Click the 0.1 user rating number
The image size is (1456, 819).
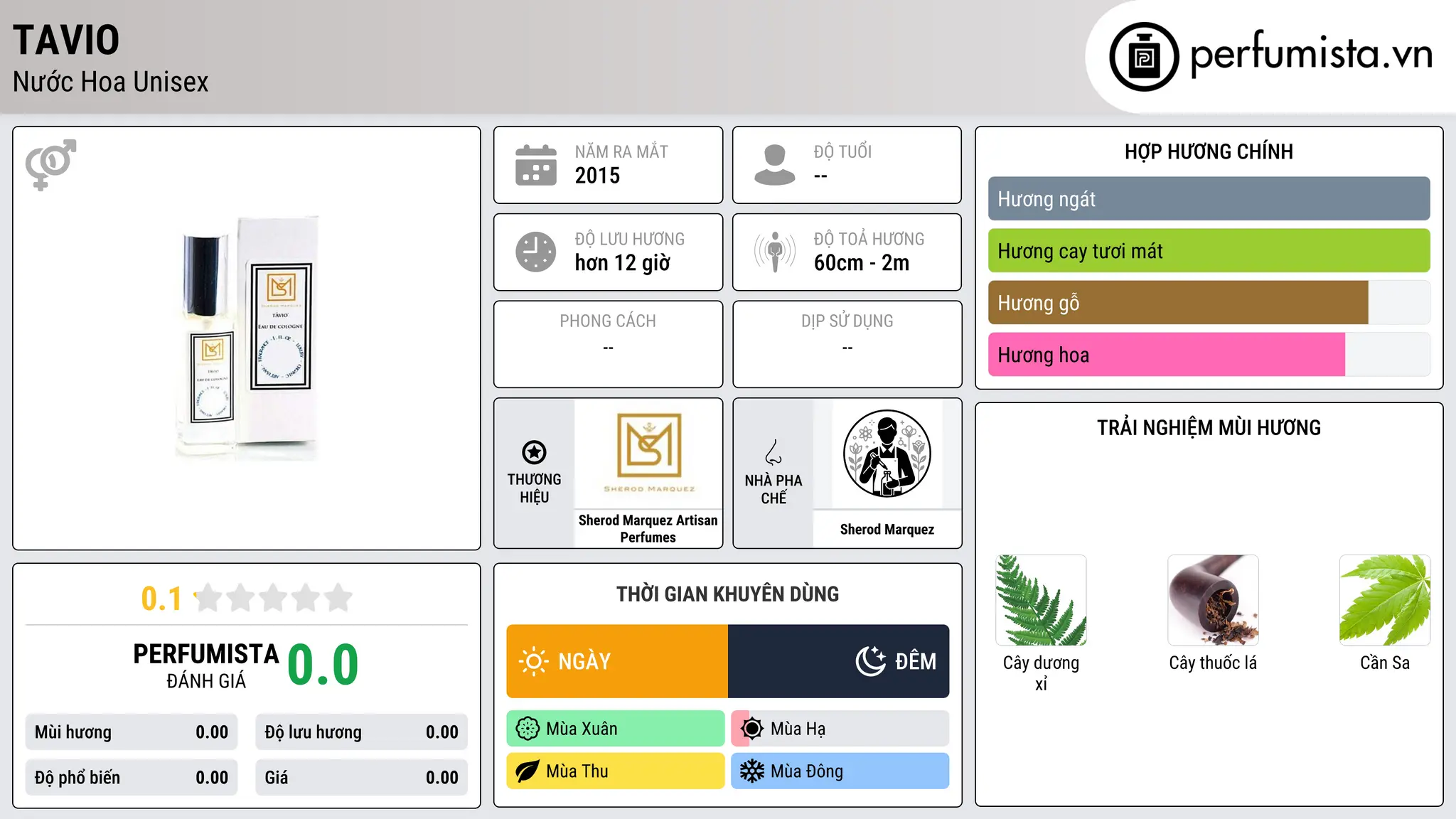[x=161, y=599]
